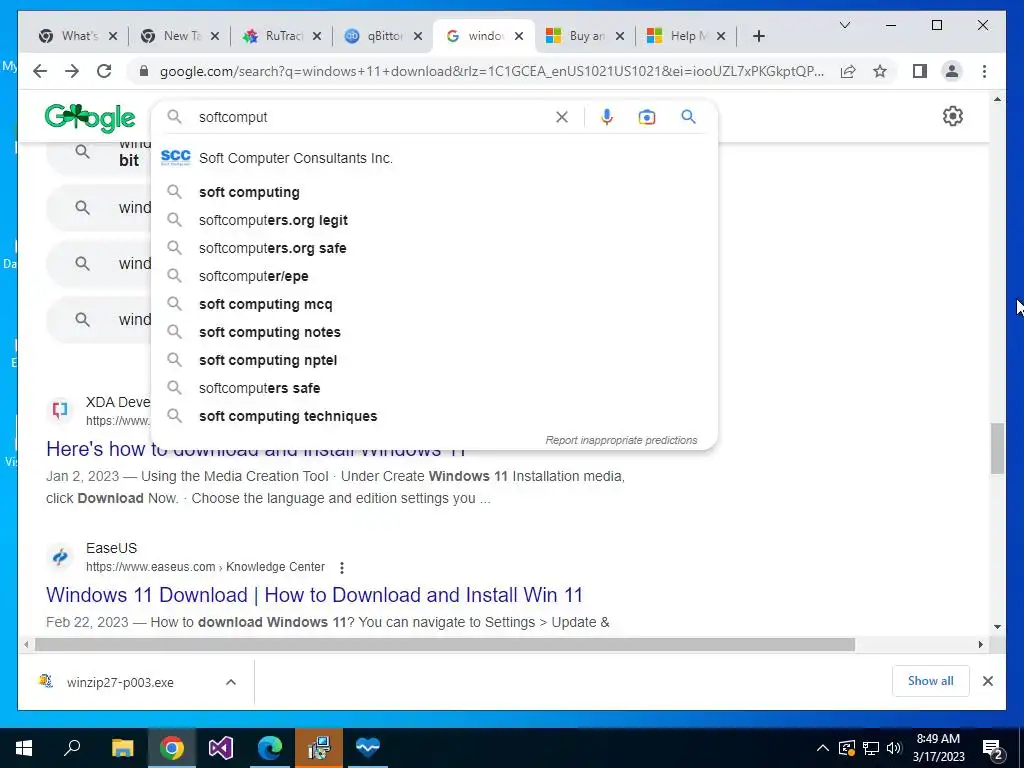
Task: Switch to the What's New tab
Action: [78, 36]
